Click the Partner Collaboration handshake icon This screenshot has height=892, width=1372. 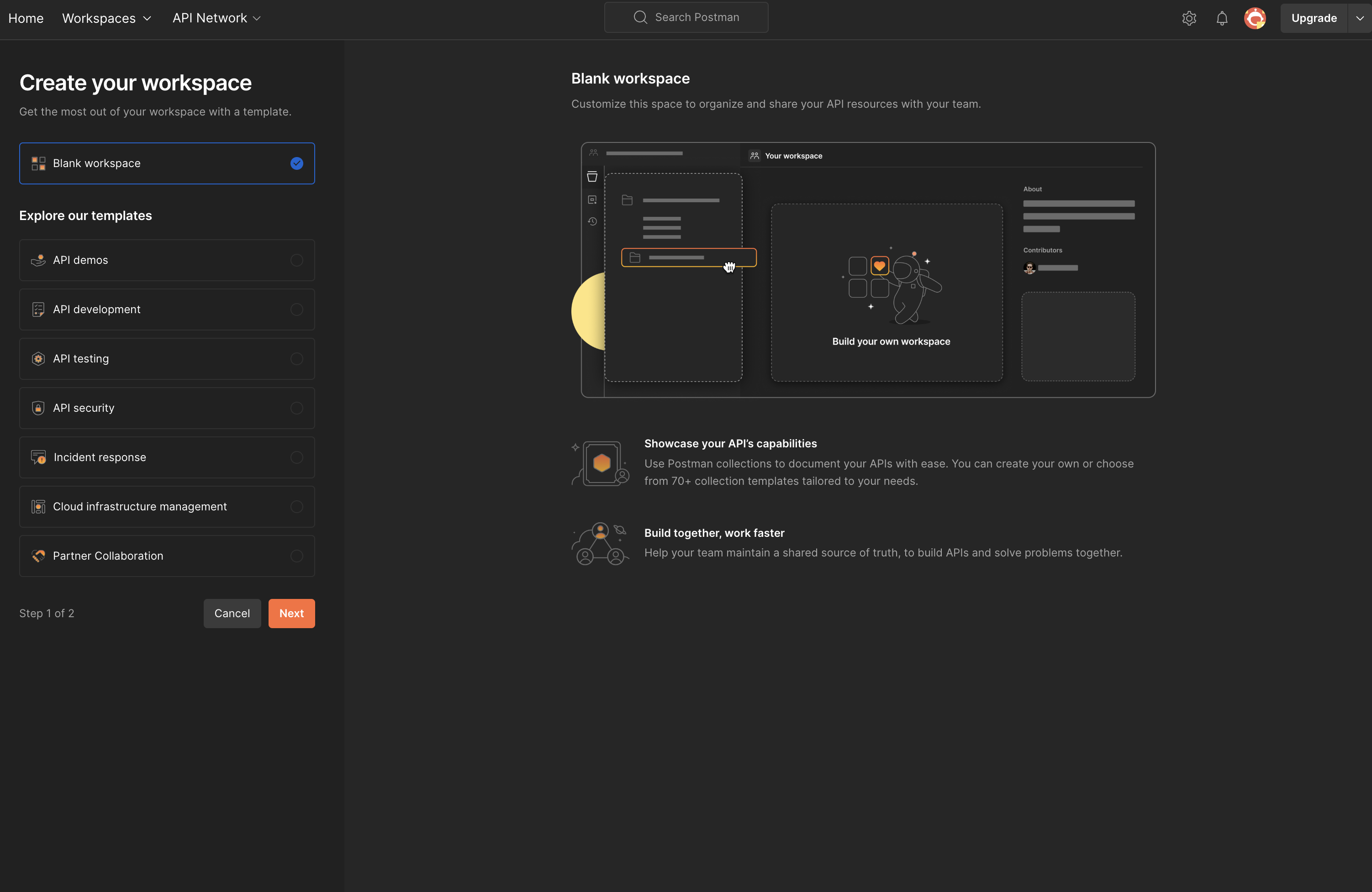(x=38, y=556)
